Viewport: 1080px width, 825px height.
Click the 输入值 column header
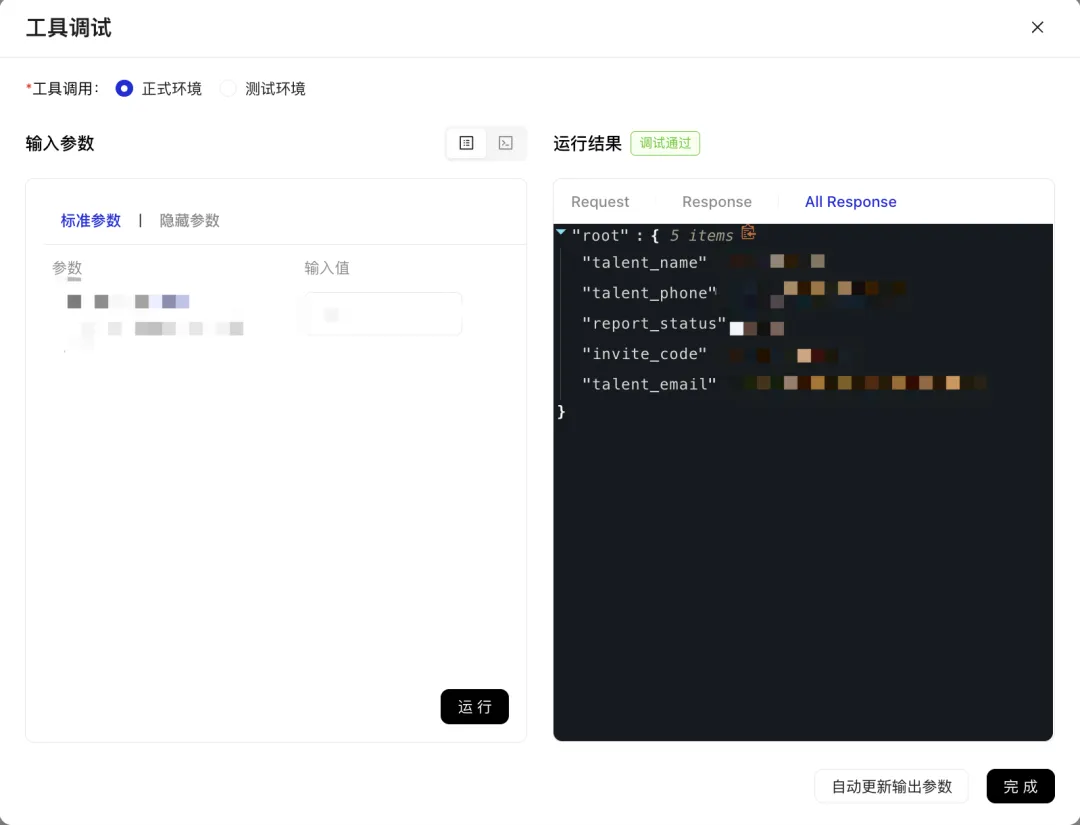coord(327,268)
